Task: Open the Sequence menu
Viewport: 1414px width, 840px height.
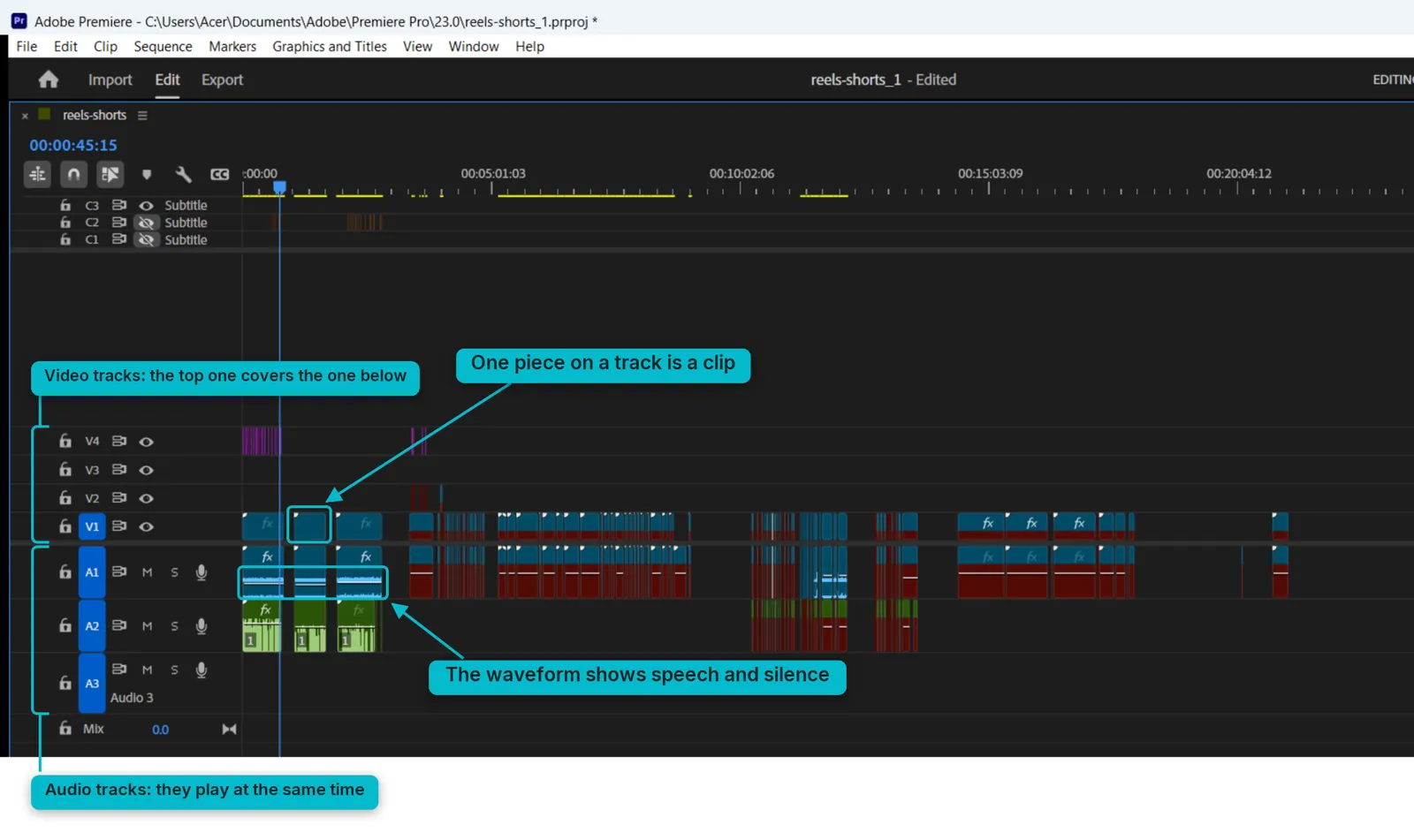Action: pos(163,47)
